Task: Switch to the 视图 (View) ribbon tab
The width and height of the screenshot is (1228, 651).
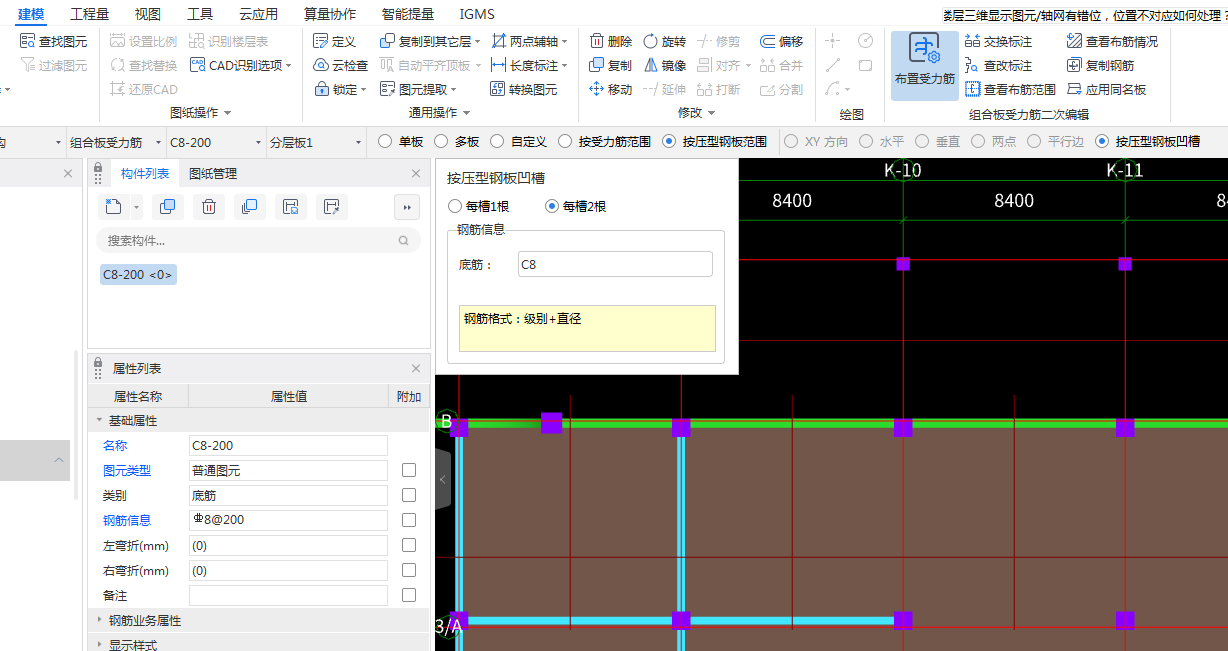Action: pyautogui.click(x=148, y=14)
